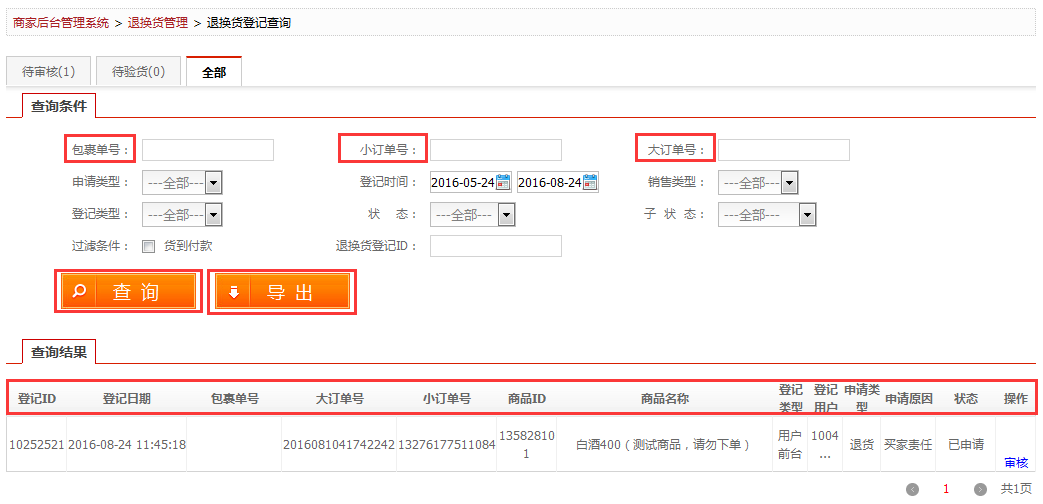
Task: Go to previous page arrow in pagination
Action: point(913,489)
